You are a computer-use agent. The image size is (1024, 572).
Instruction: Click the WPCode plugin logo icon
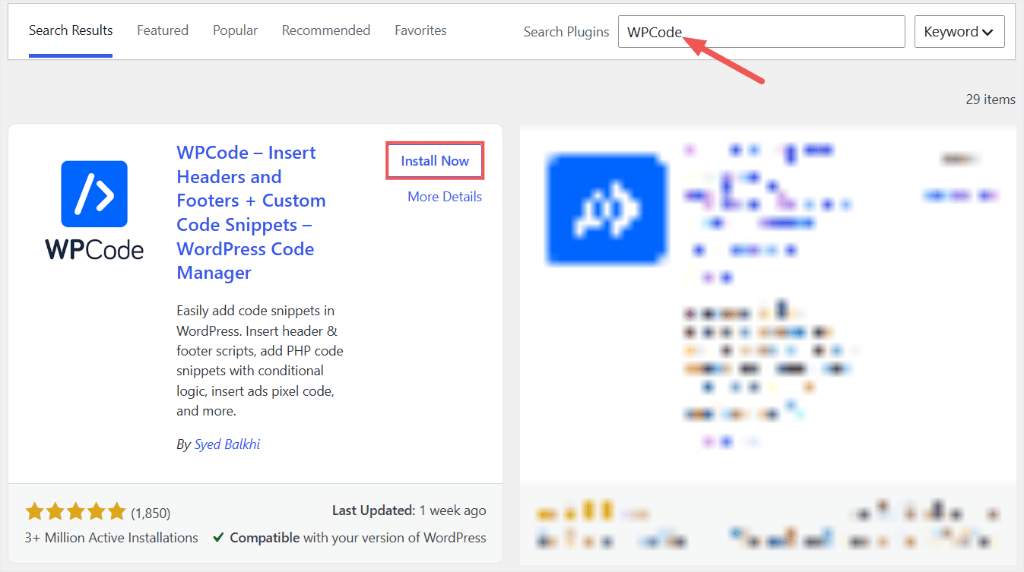pyautogui.click(x=94, y=210)
